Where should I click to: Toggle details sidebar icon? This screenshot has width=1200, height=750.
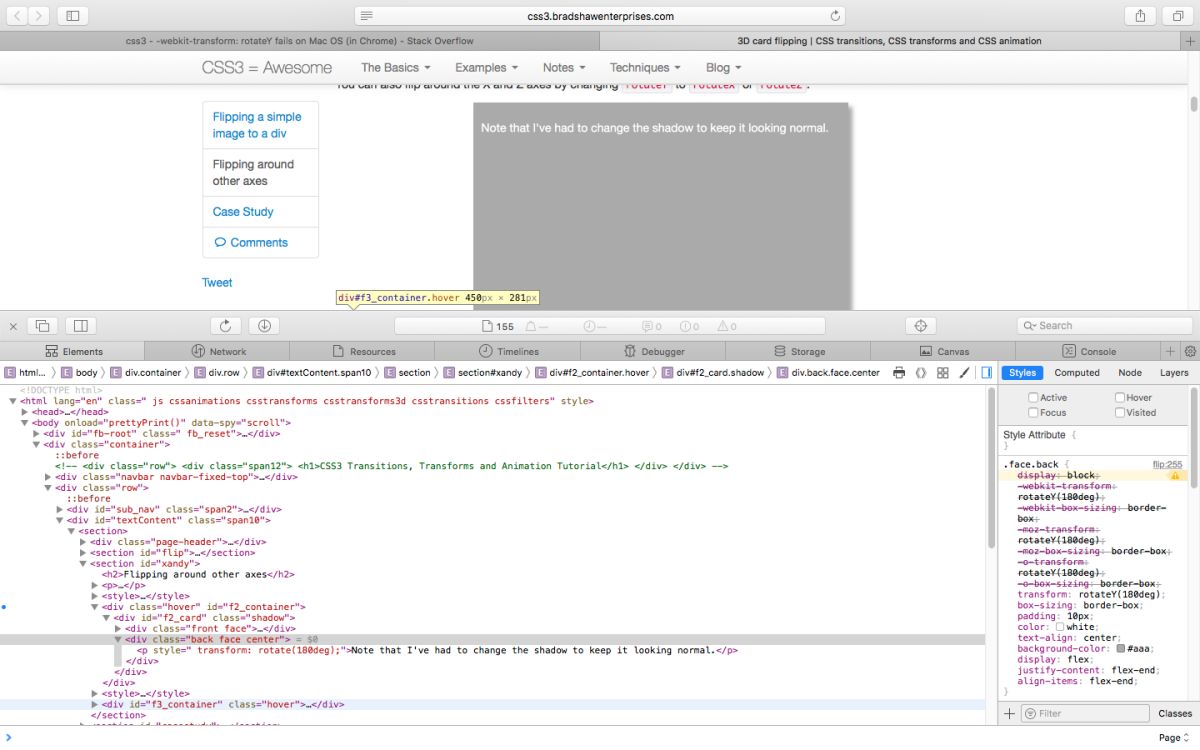[x=987, y=373]
